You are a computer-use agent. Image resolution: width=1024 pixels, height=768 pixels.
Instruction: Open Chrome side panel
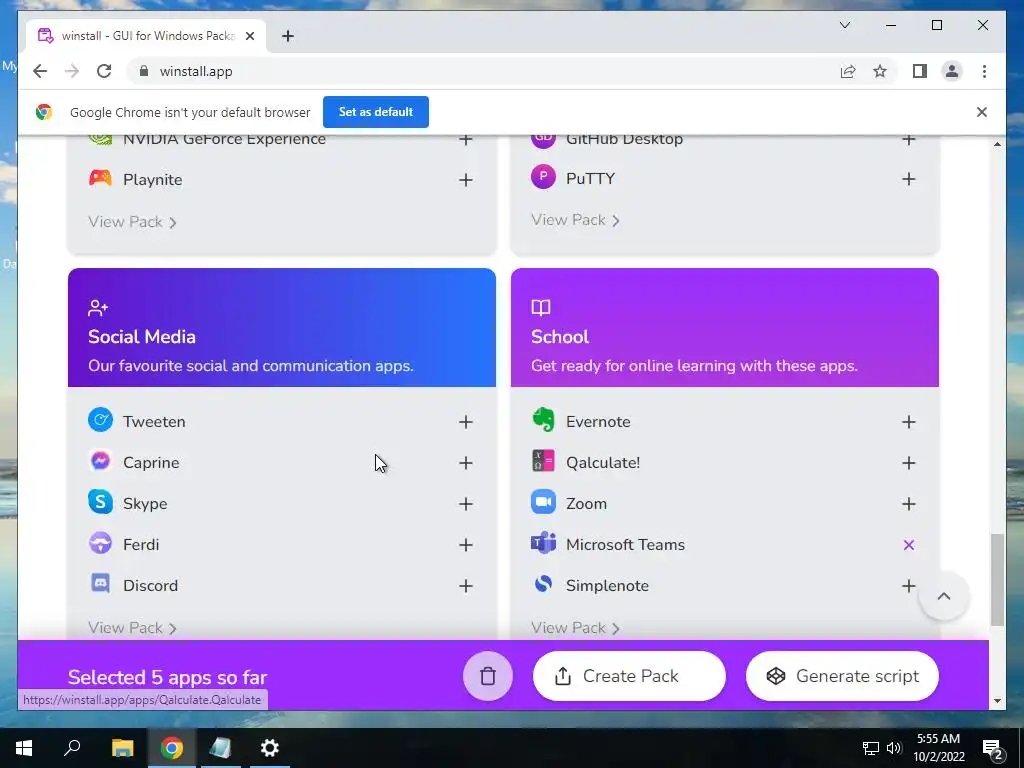[x=920, y=71]
